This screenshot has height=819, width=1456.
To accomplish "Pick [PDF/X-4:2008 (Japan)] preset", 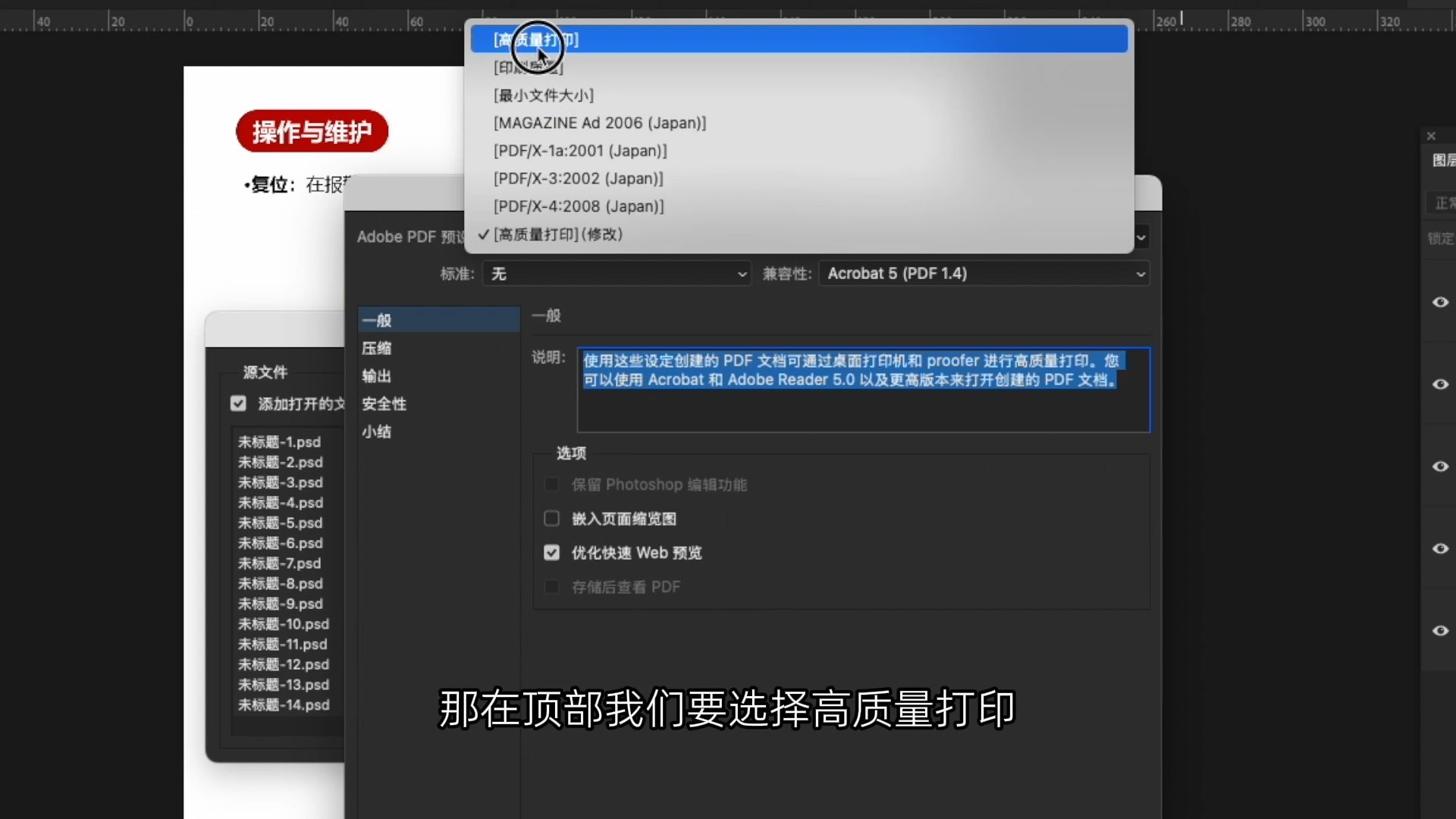I will (579, 206).
